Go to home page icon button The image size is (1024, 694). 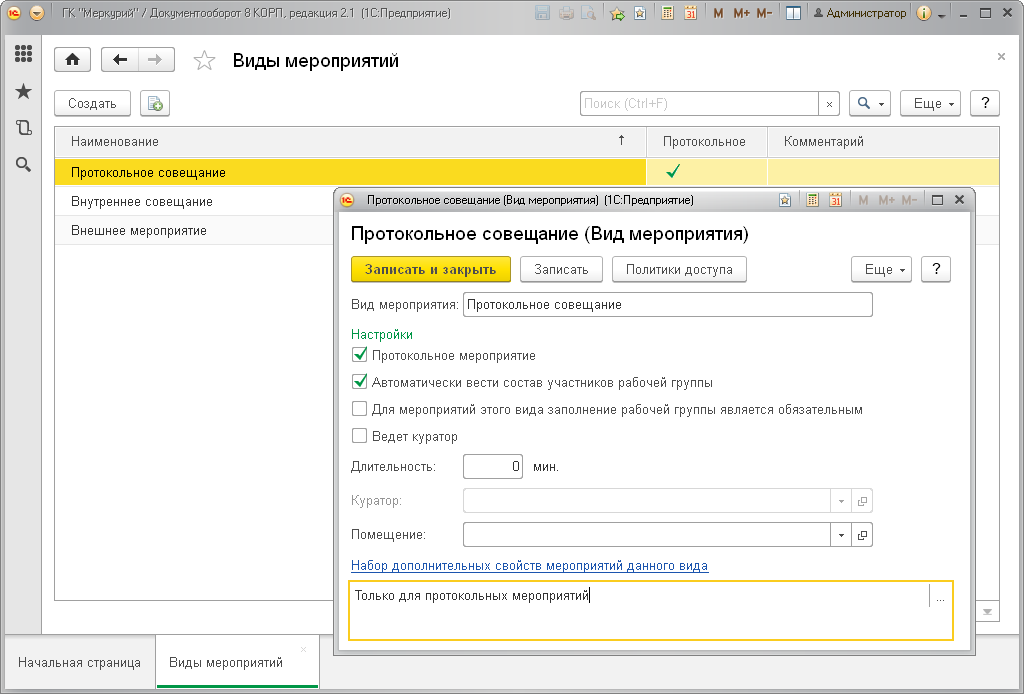pos(72,60)
